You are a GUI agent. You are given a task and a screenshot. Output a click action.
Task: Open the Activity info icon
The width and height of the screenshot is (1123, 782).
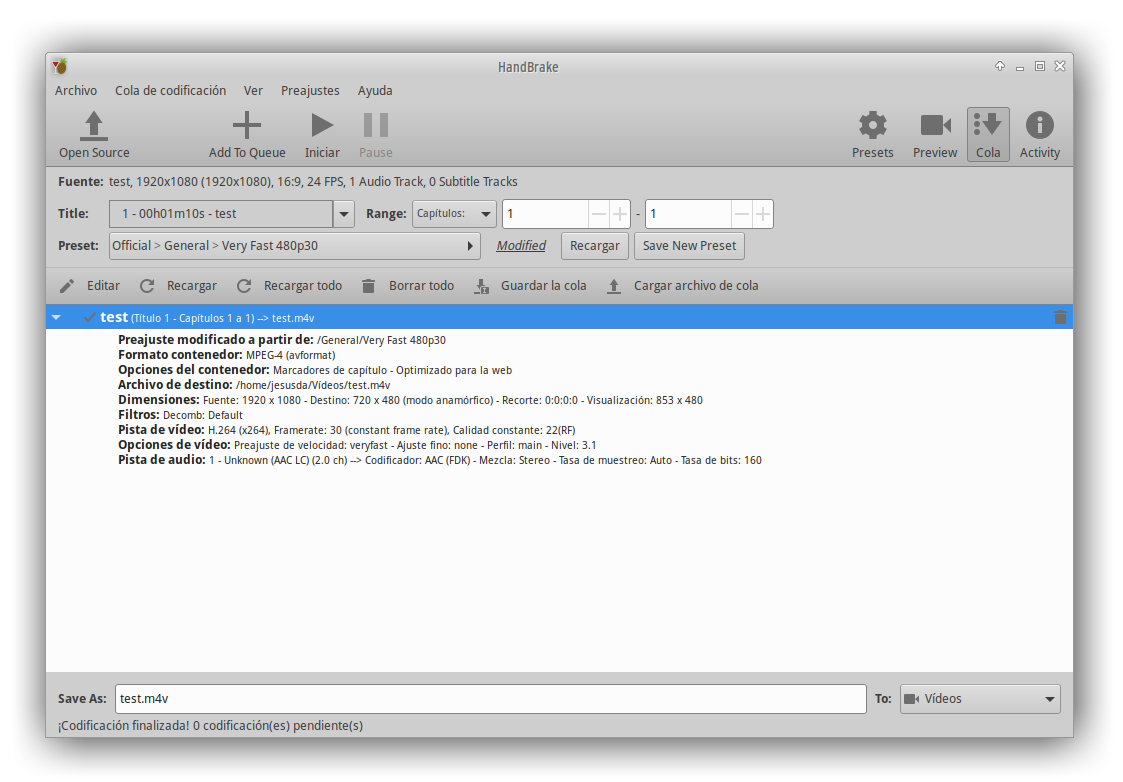pyautogui.click(x=1040, y=126)
